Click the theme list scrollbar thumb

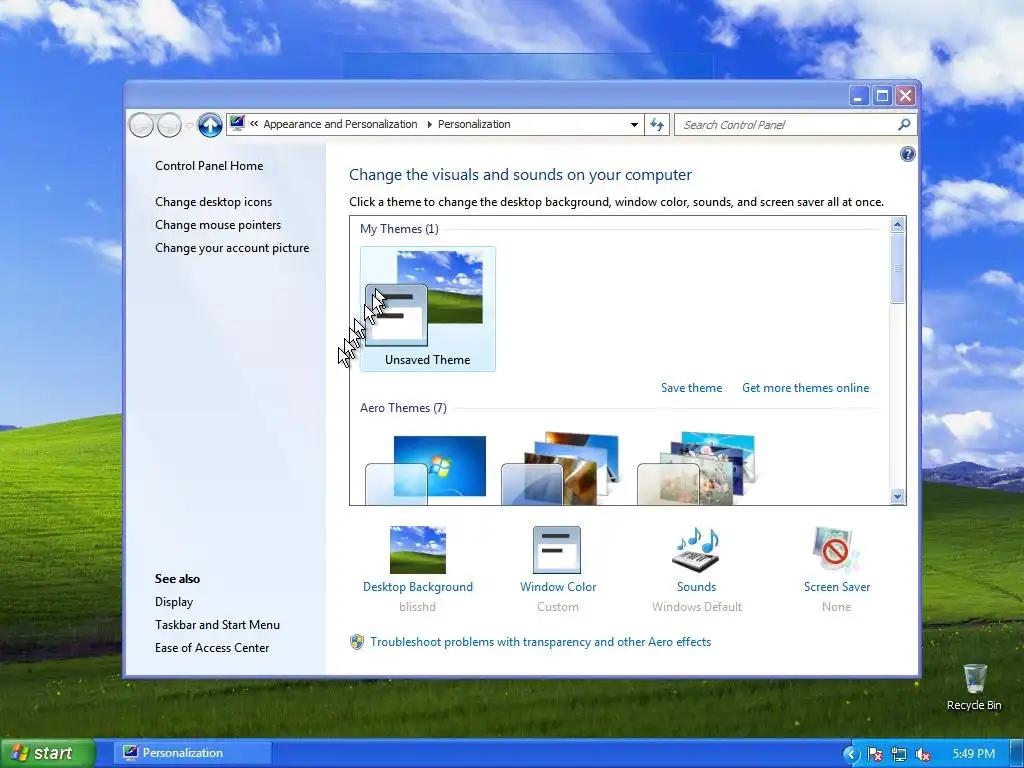point(897,268)
